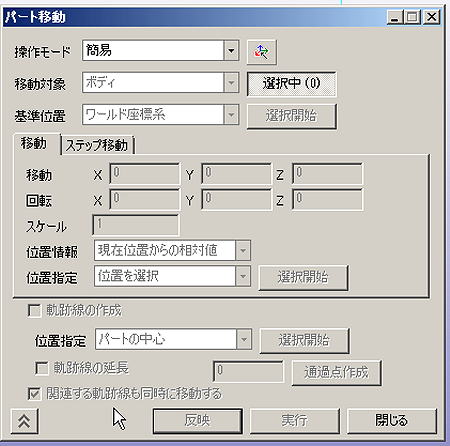Click the 移動 Z input field
The image size is (450, 446).
(x=328, y=174)
